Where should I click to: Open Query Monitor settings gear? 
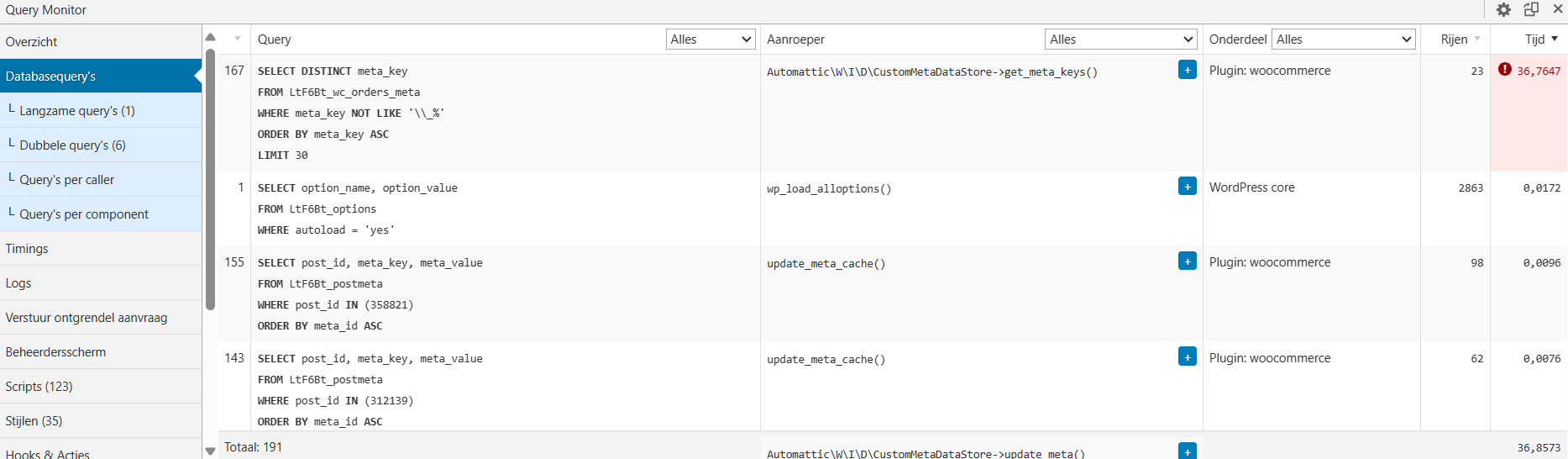[1503, 10]
